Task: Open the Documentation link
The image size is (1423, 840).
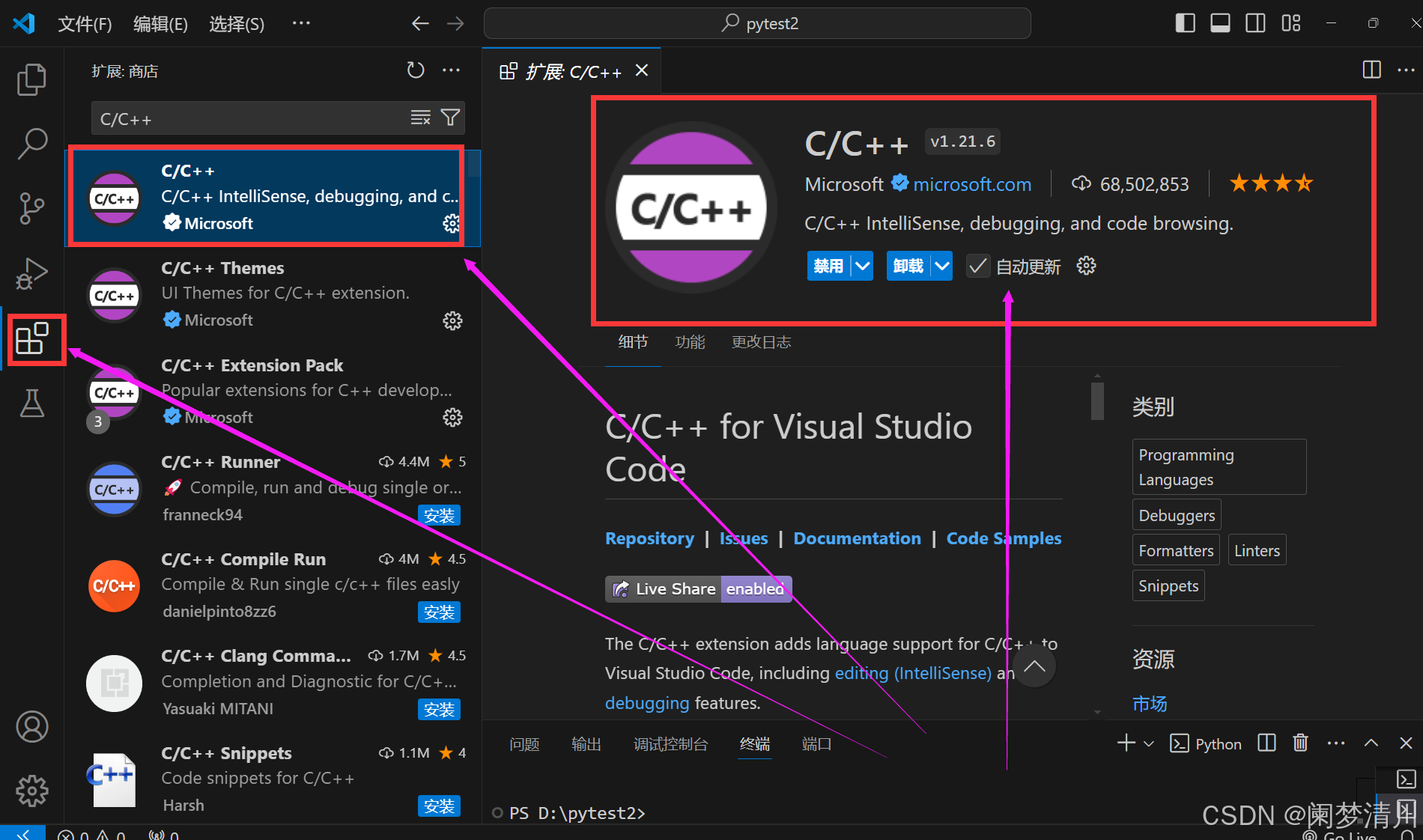Action: [x=857, y=538]
